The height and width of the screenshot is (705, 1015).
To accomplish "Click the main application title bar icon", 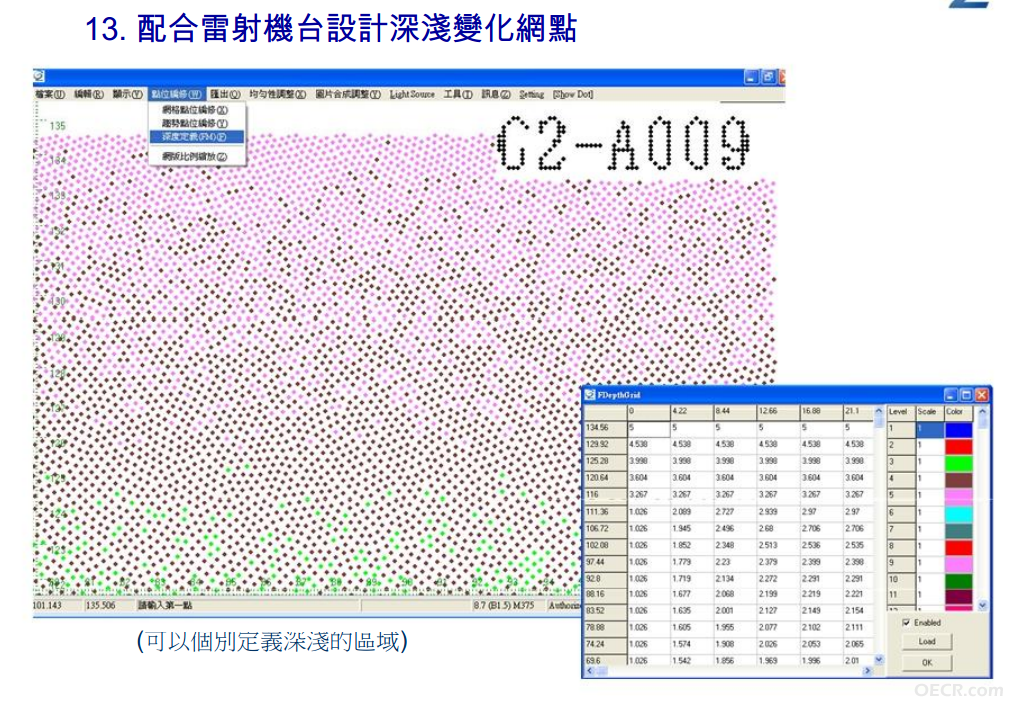I will tap(39, 76).
